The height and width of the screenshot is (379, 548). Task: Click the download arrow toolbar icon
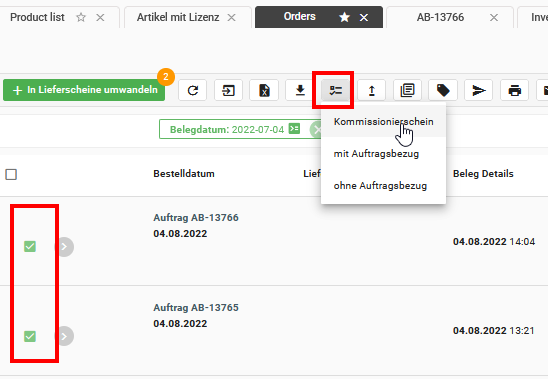300,91
